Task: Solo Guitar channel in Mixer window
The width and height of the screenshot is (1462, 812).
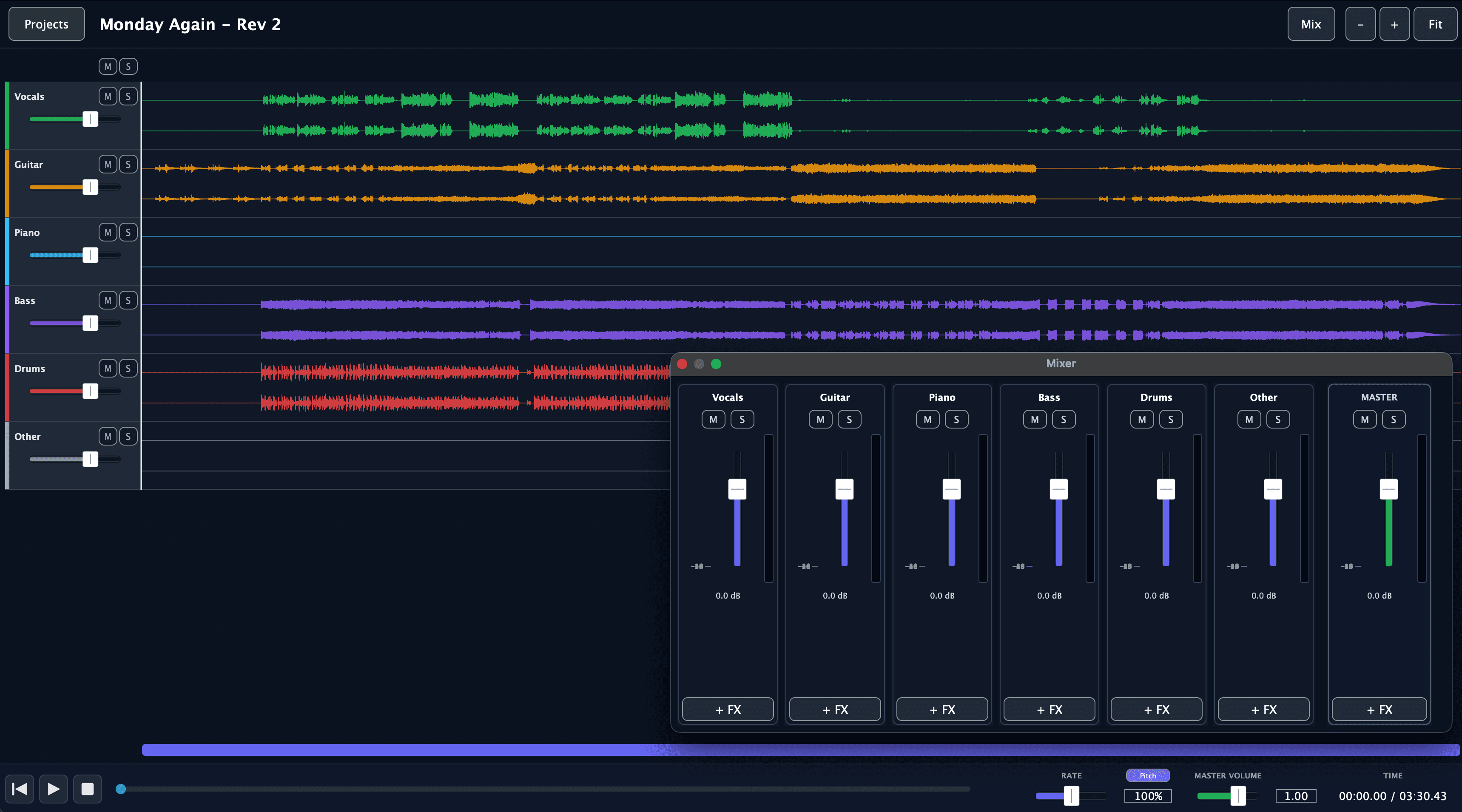Action: click(849, 419)
